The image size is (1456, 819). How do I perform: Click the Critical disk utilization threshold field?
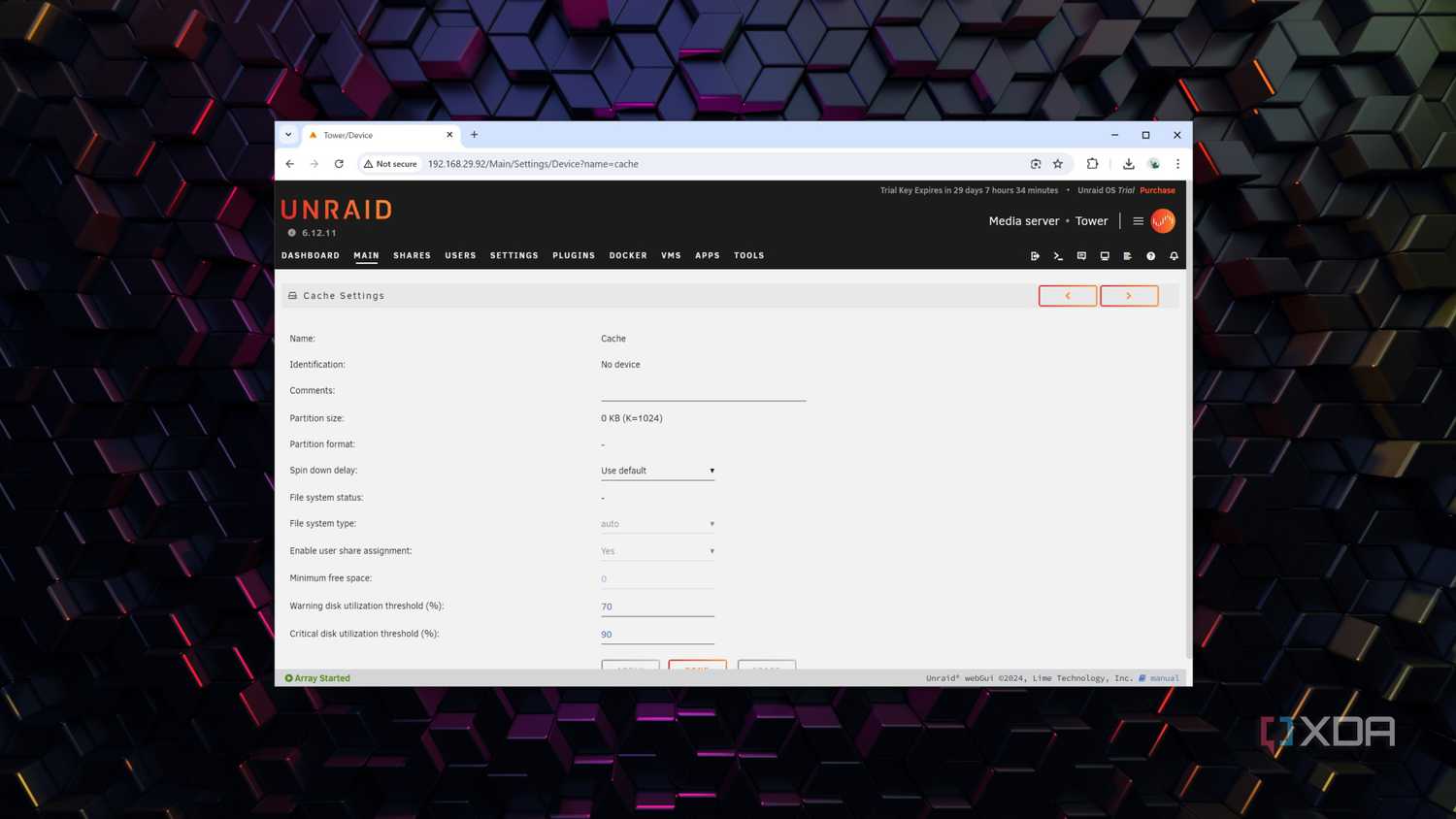(657, 635)
